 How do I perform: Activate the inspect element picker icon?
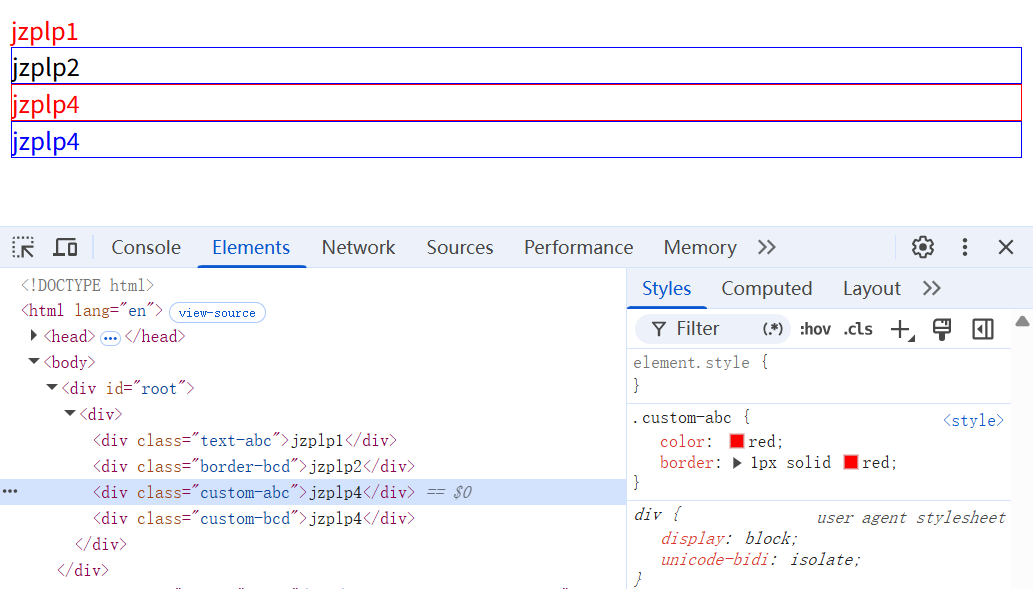(24, 248)
